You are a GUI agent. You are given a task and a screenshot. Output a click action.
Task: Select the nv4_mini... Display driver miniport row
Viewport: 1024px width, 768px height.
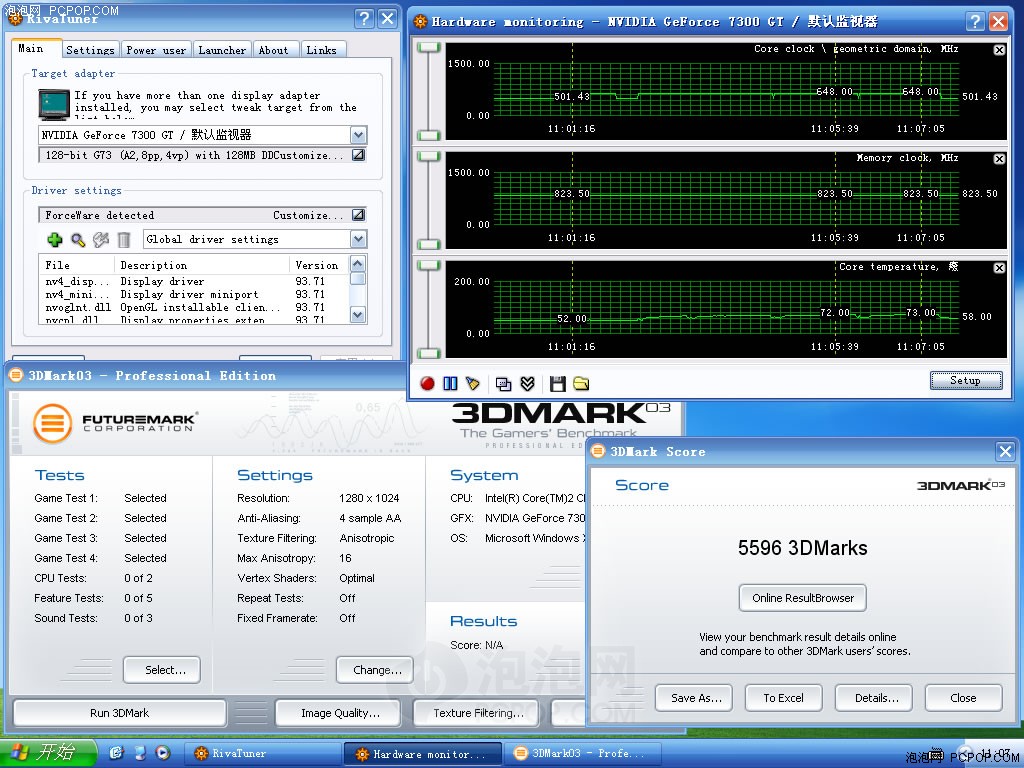194,295
